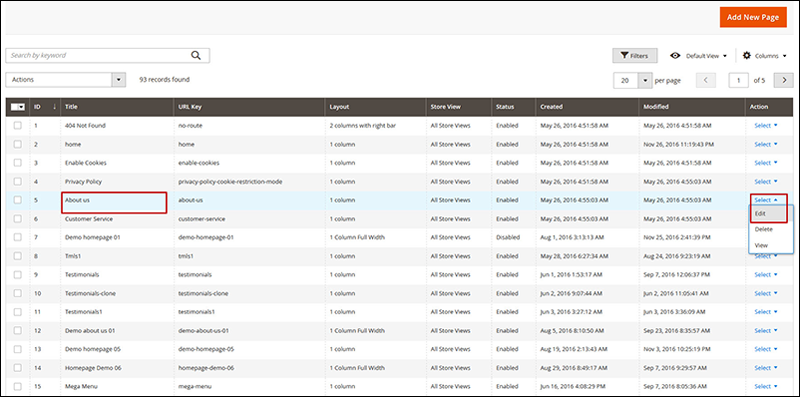This screenshot has width=800, height=397.
Task: Open Select action for 404 Not Found
Action: 766,126
